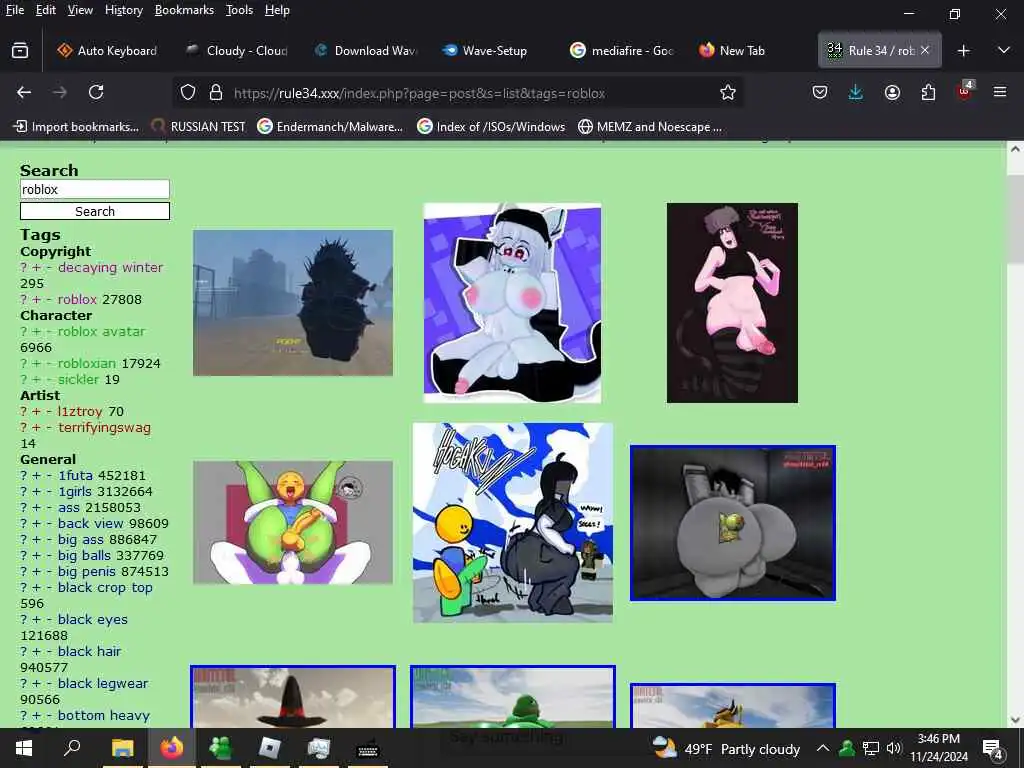Switch to the Auto Keyboard tab

pyautogui.click(x=108, y=50)
